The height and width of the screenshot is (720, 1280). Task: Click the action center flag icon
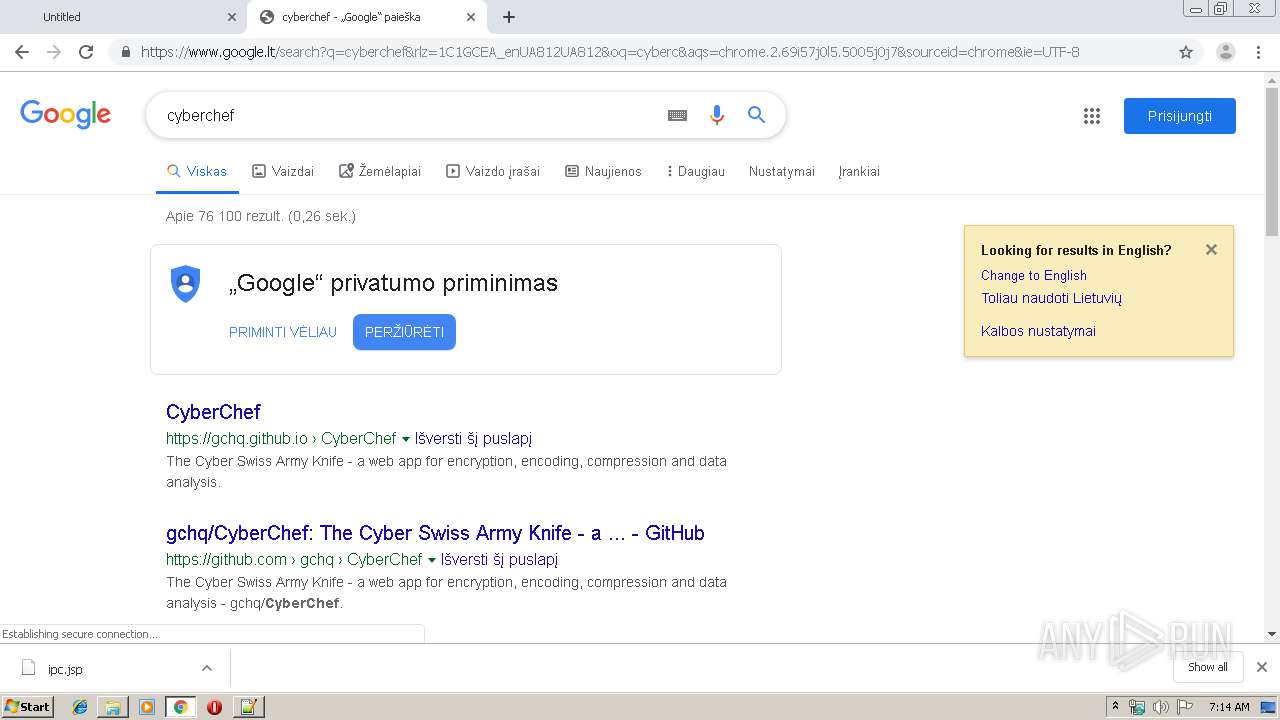point(1184,707)
